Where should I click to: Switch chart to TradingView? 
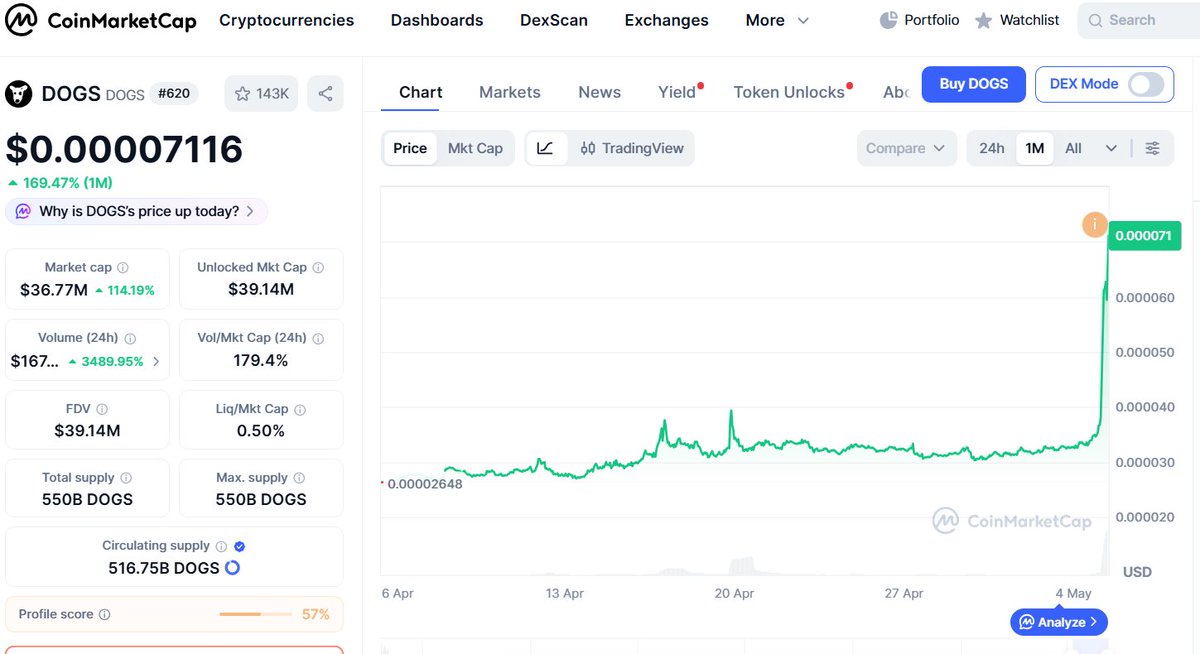pyautogui.click(x=632, y=148)
